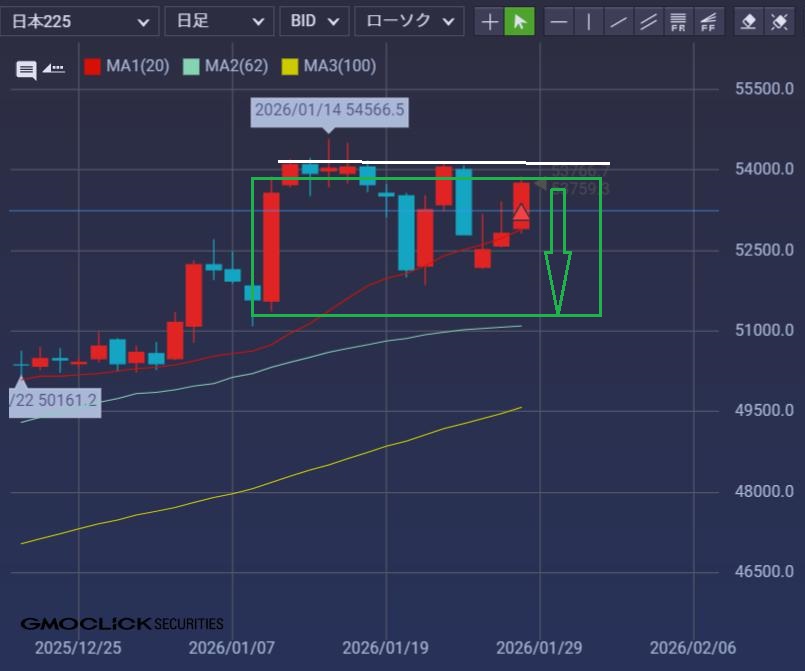Toggle the chart comment bubble icon
This screenshot has width=805, height=671.
[26, 70]
